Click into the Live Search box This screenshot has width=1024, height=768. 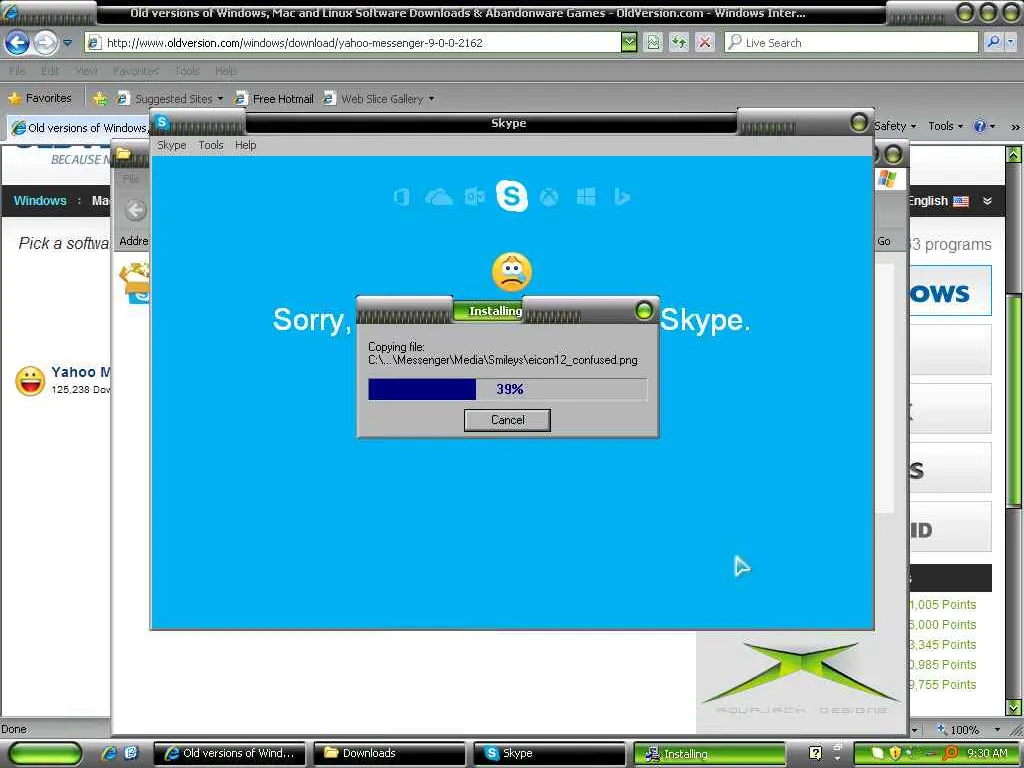click(x=851, y=42)
